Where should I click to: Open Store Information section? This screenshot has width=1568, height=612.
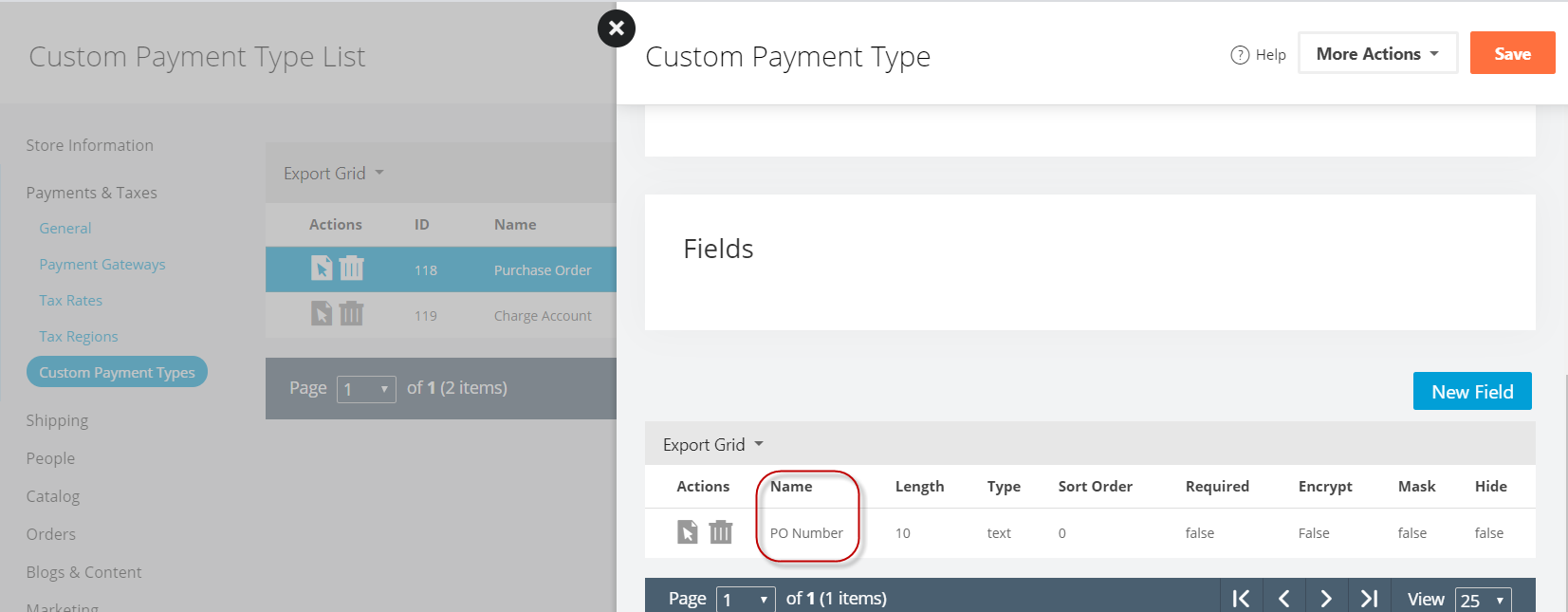[x=89, y=145]
